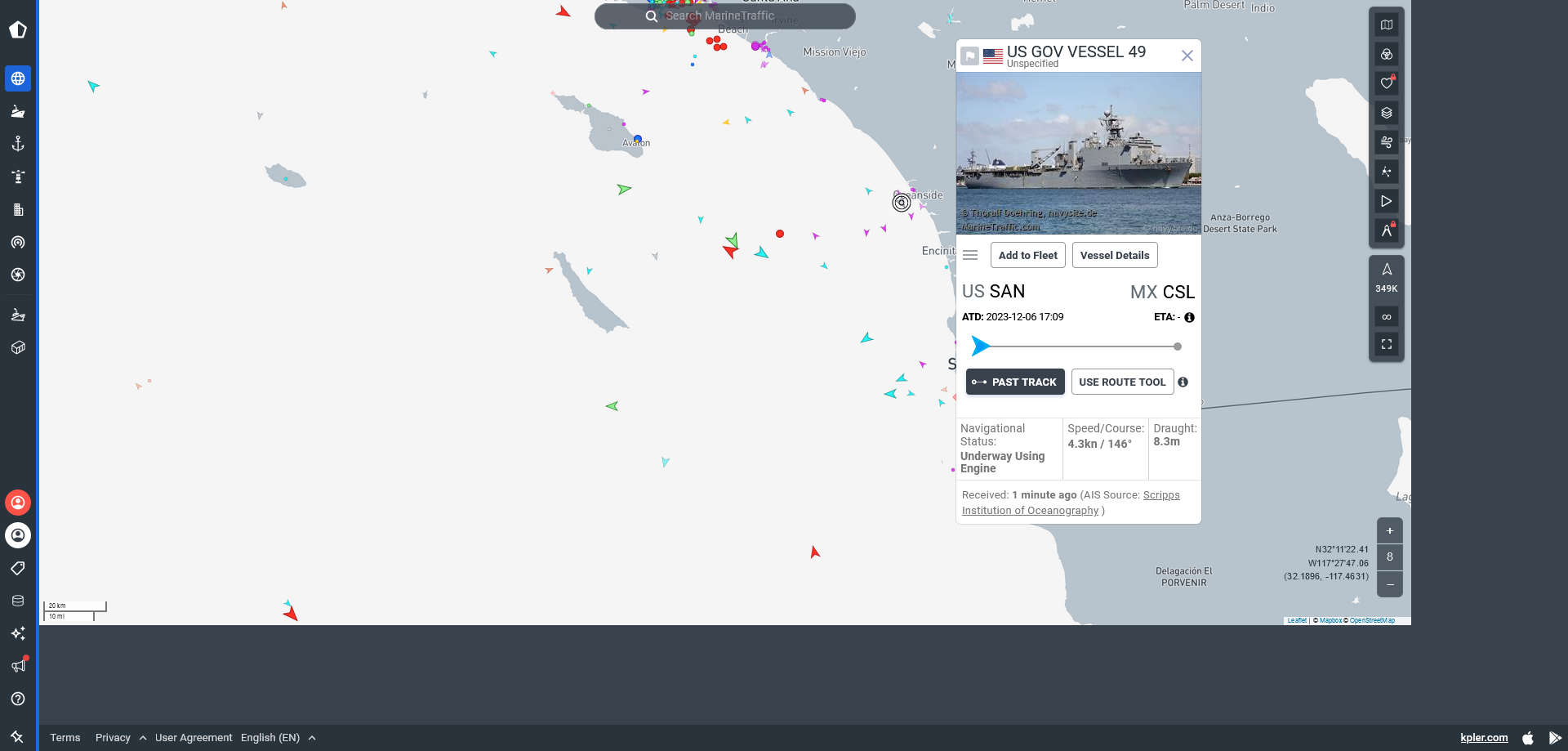This screenshot has height=751, width=1568.
Task: Open map layers stack icon
Action: [1387, 113]
